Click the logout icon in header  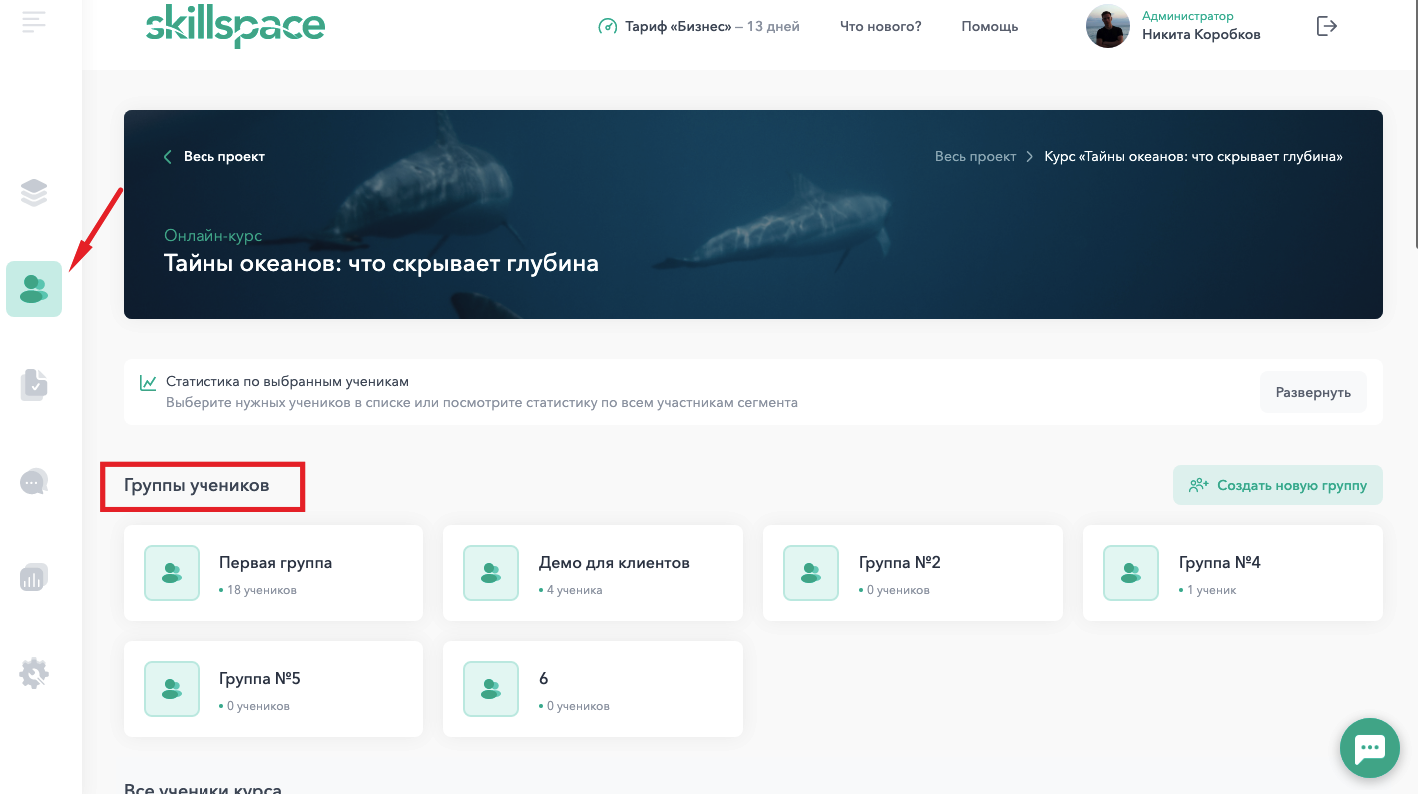tap(1326, 26)
